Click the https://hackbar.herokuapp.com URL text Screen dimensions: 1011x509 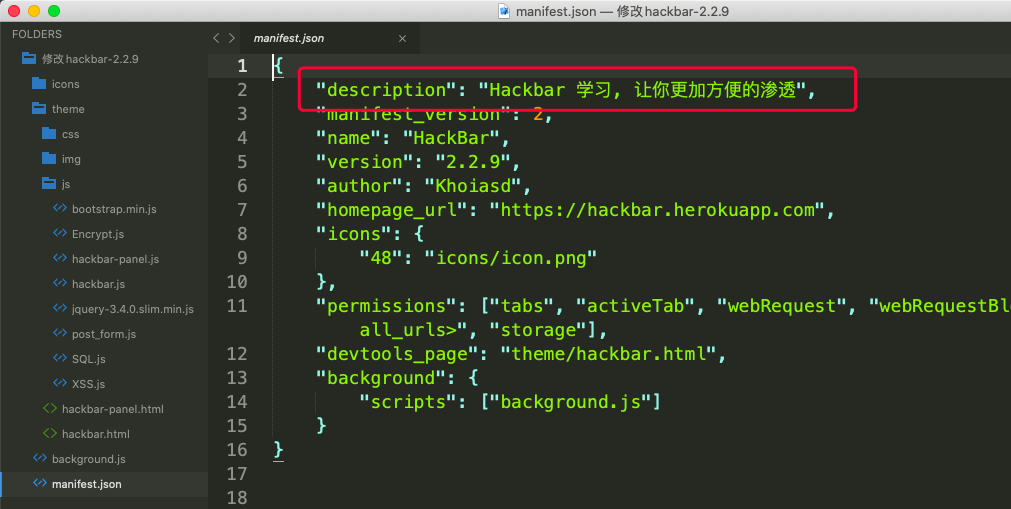point(658,210)
